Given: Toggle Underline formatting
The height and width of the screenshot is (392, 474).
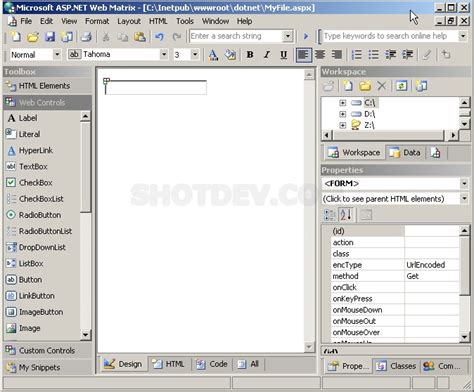Looking at the screenshot, I should (x=284, y=55).
